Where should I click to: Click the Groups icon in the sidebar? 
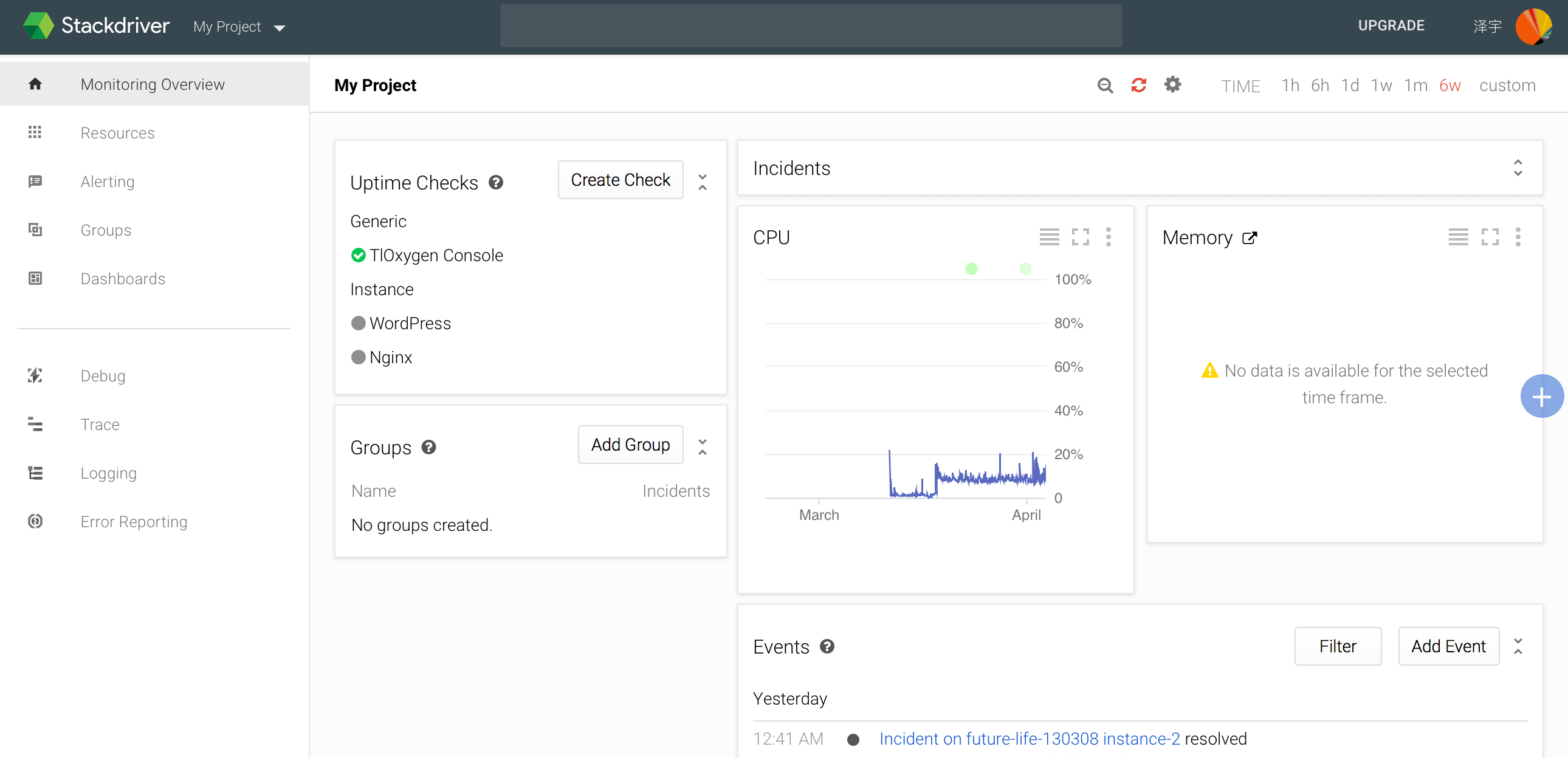(x=35, y=230)
